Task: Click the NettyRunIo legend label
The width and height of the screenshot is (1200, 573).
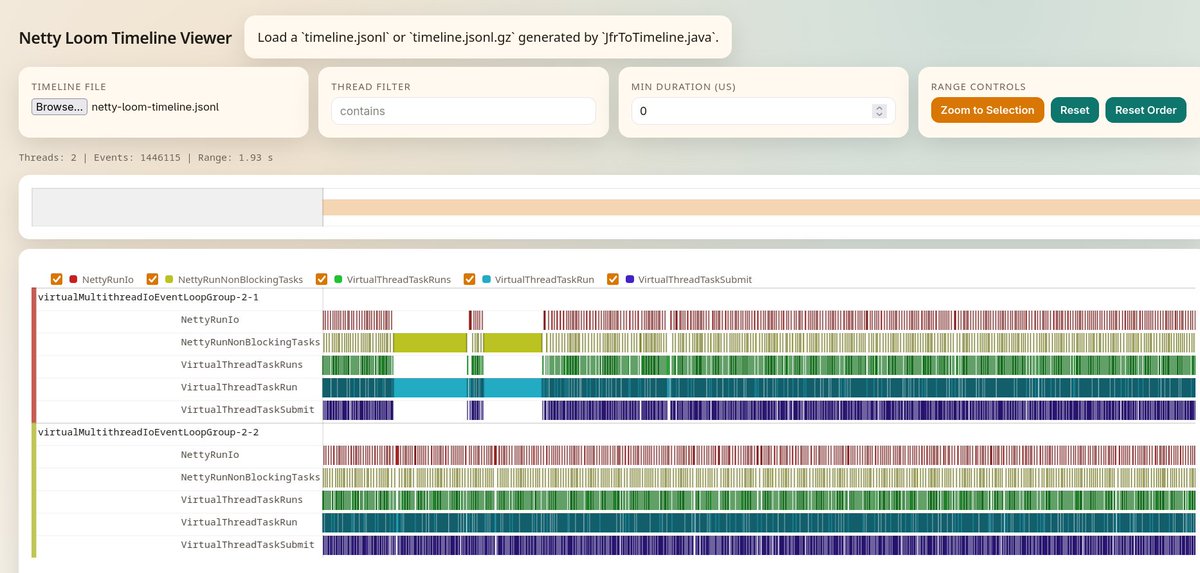Action: coord(108,280)
